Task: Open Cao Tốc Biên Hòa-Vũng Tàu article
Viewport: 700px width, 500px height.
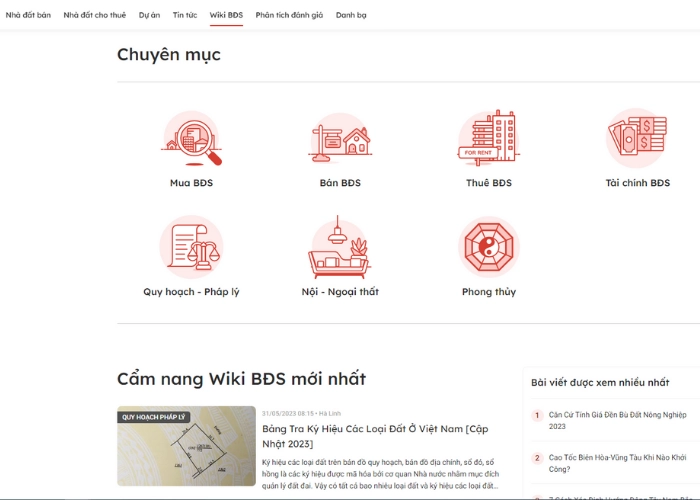Action: 617,463
